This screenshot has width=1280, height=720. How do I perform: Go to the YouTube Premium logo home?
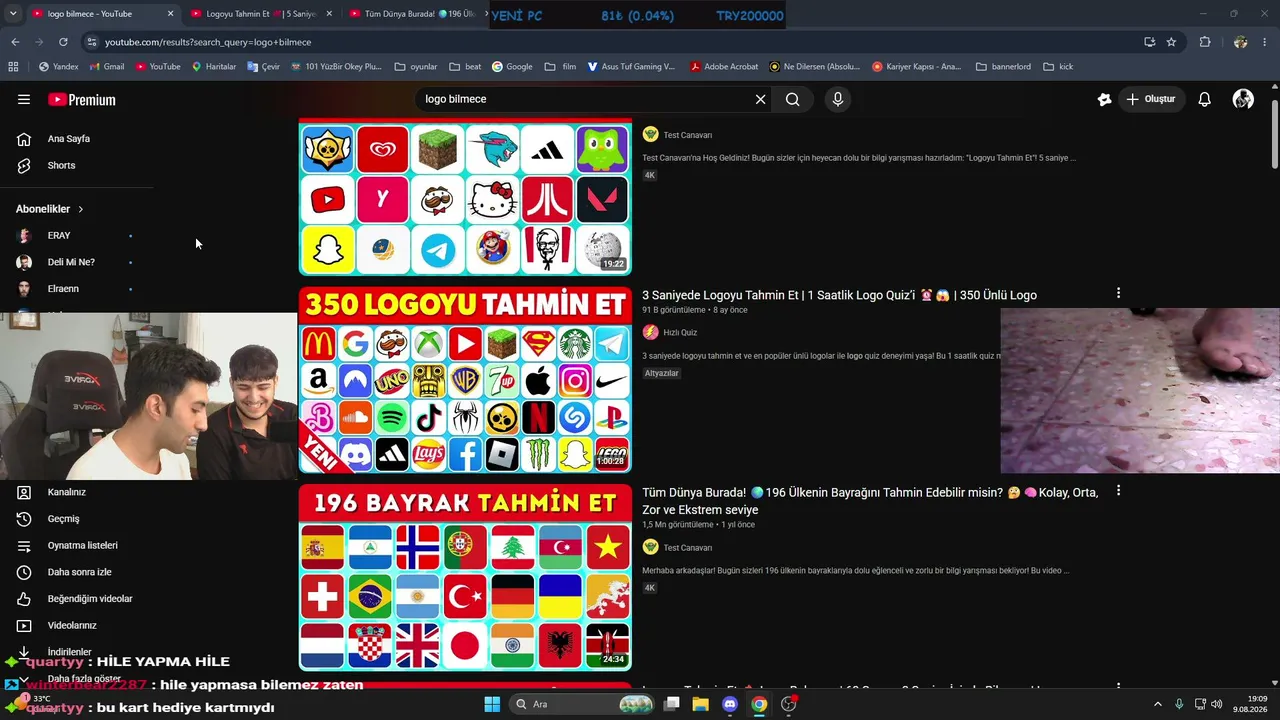click(82, 100)
